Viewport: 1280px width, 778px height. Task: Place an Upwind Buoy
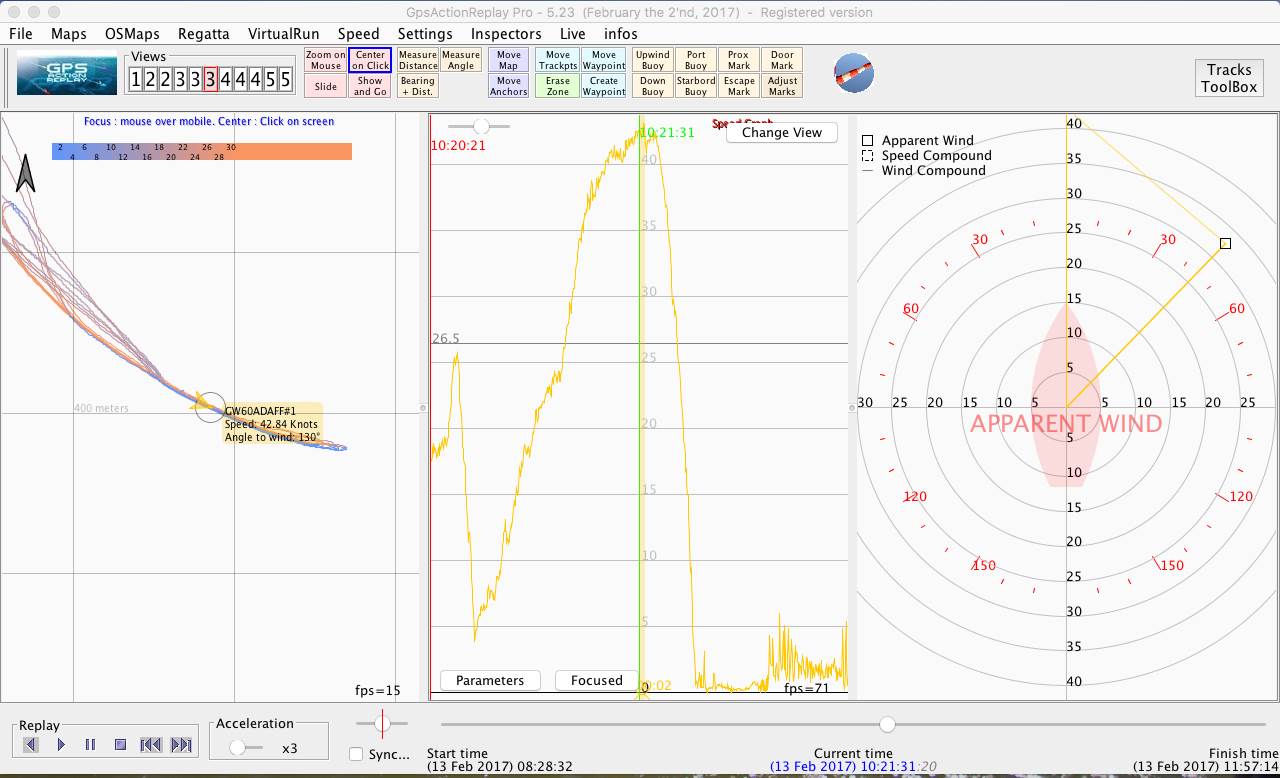point(652,59)
